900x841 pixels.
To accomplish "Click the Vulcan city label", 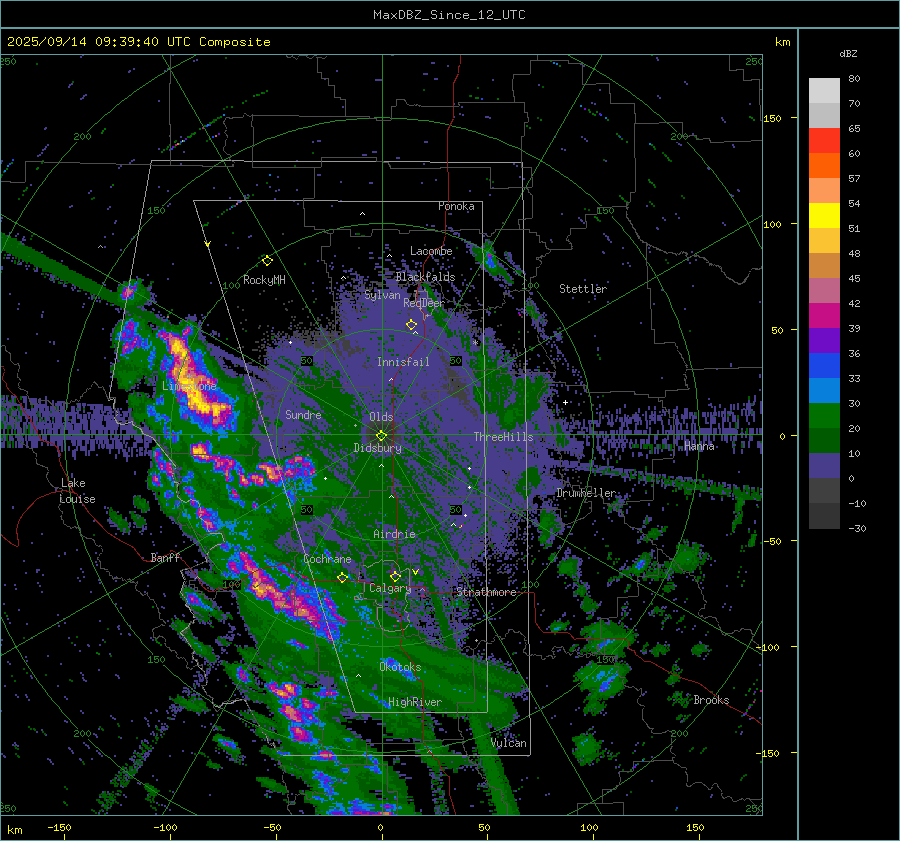I will [509, 743].
